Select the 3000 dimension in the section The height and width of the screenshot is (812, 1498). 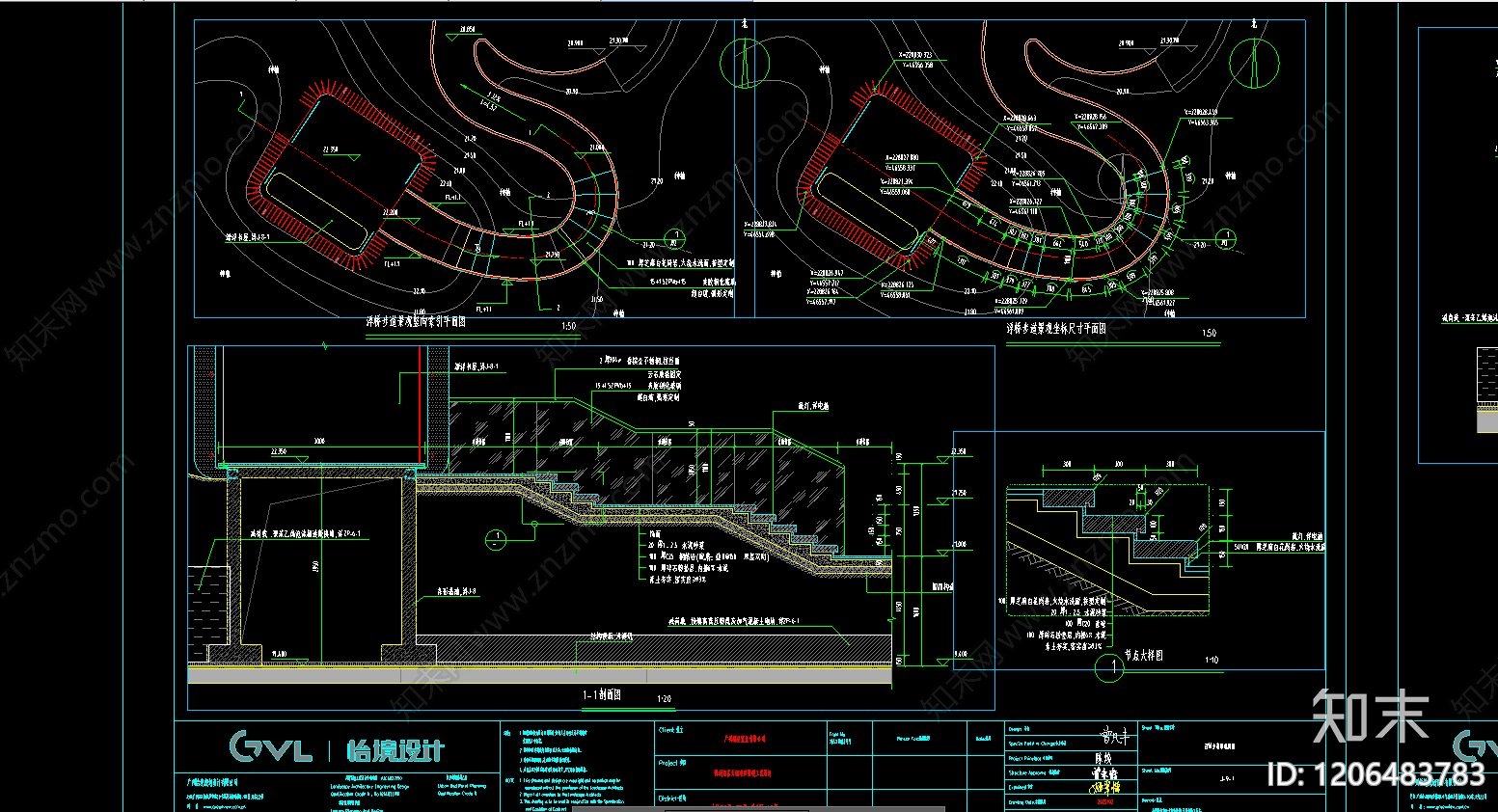[319, 442]
